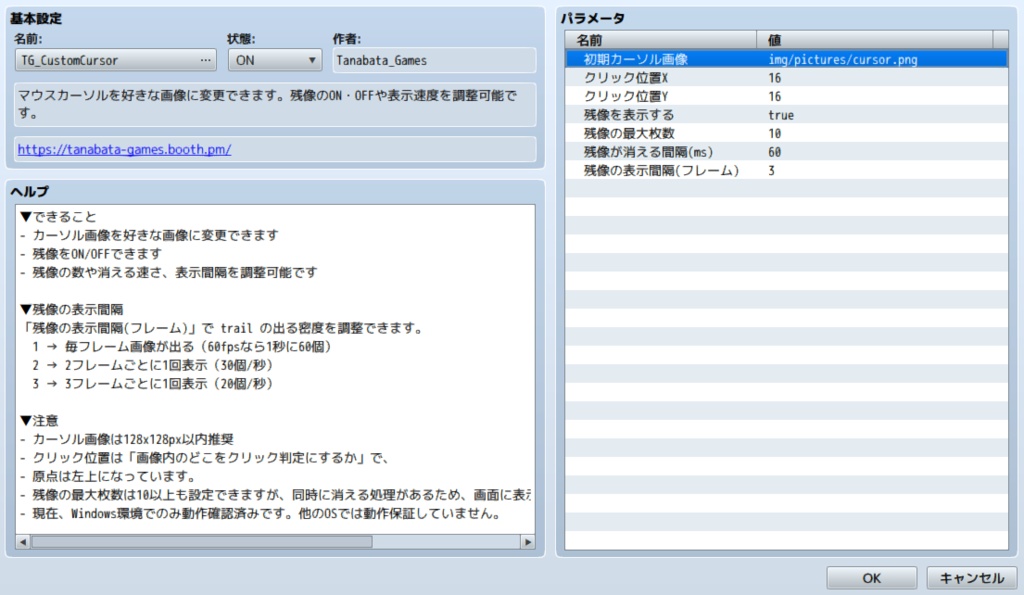Confirm changes with the OK button
Image resolution: width=1024 pixels, height=595 pixels.
(870, 577)
